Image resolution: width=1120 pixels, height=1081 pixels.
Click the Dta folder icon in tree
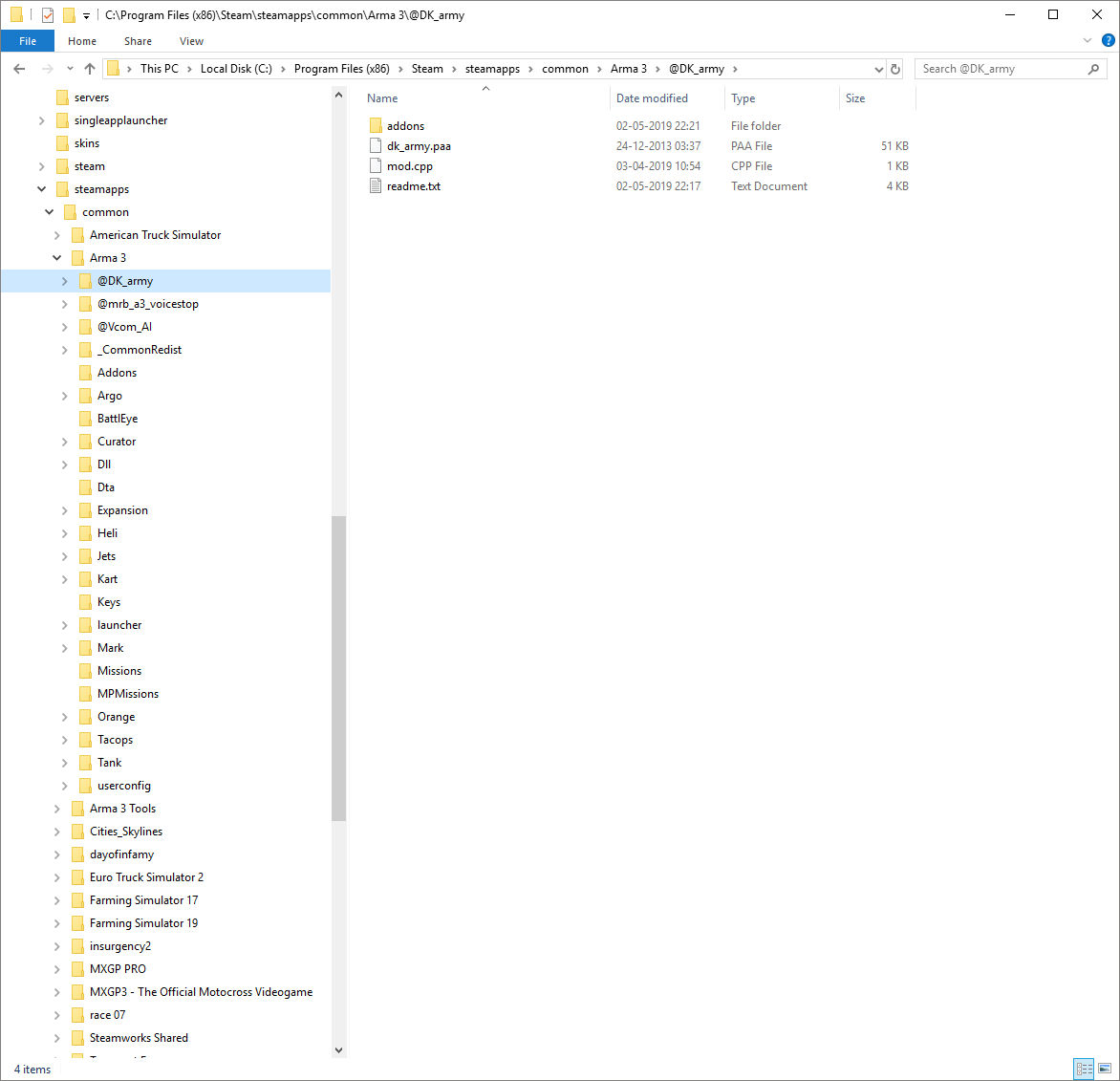[x=85, y=487]
